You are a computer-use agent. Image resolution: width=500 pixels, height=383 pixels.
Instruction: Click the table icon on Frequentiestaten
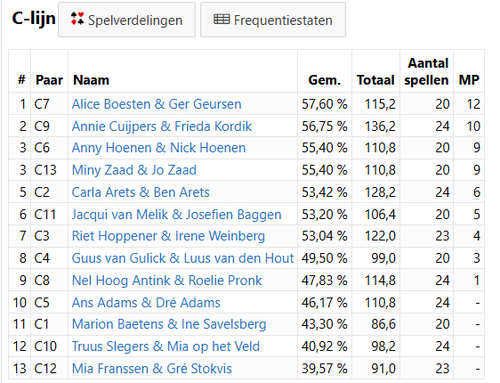click(221, 20)
